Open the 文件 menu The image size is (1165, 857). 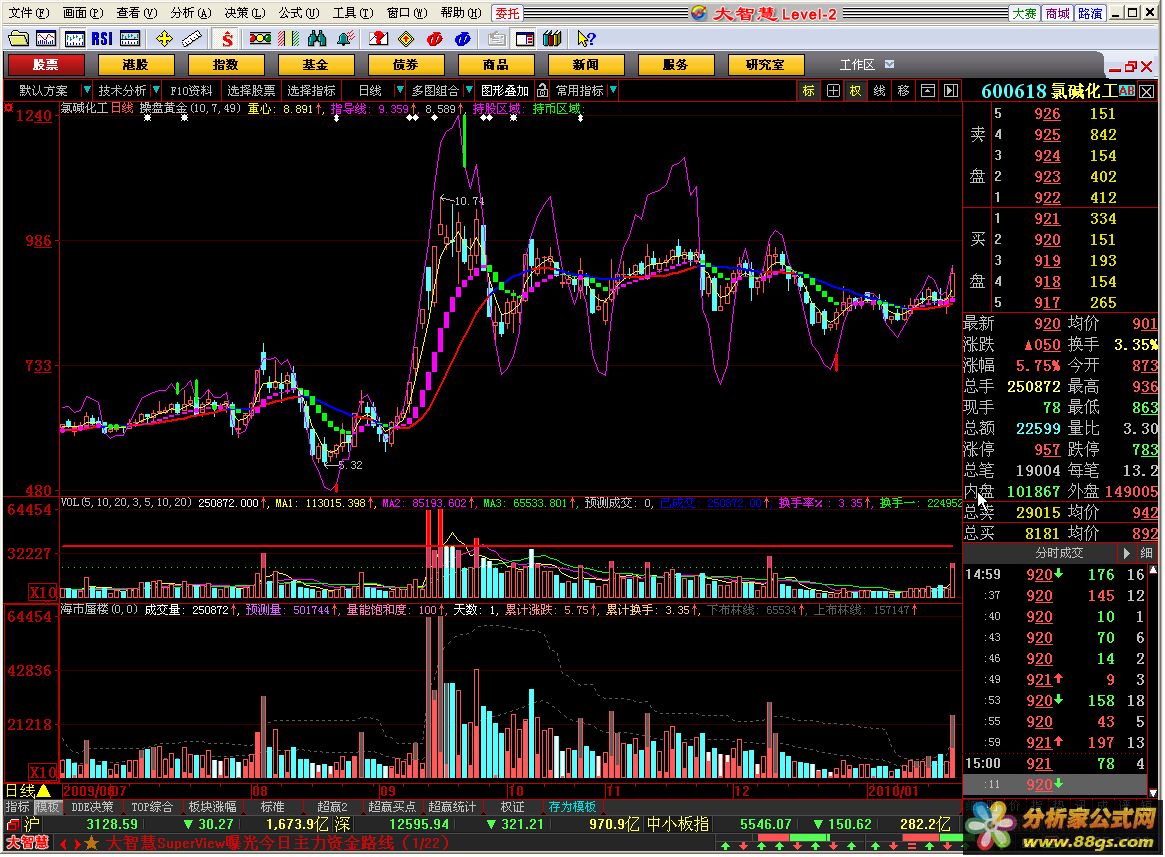coord(28,13)
